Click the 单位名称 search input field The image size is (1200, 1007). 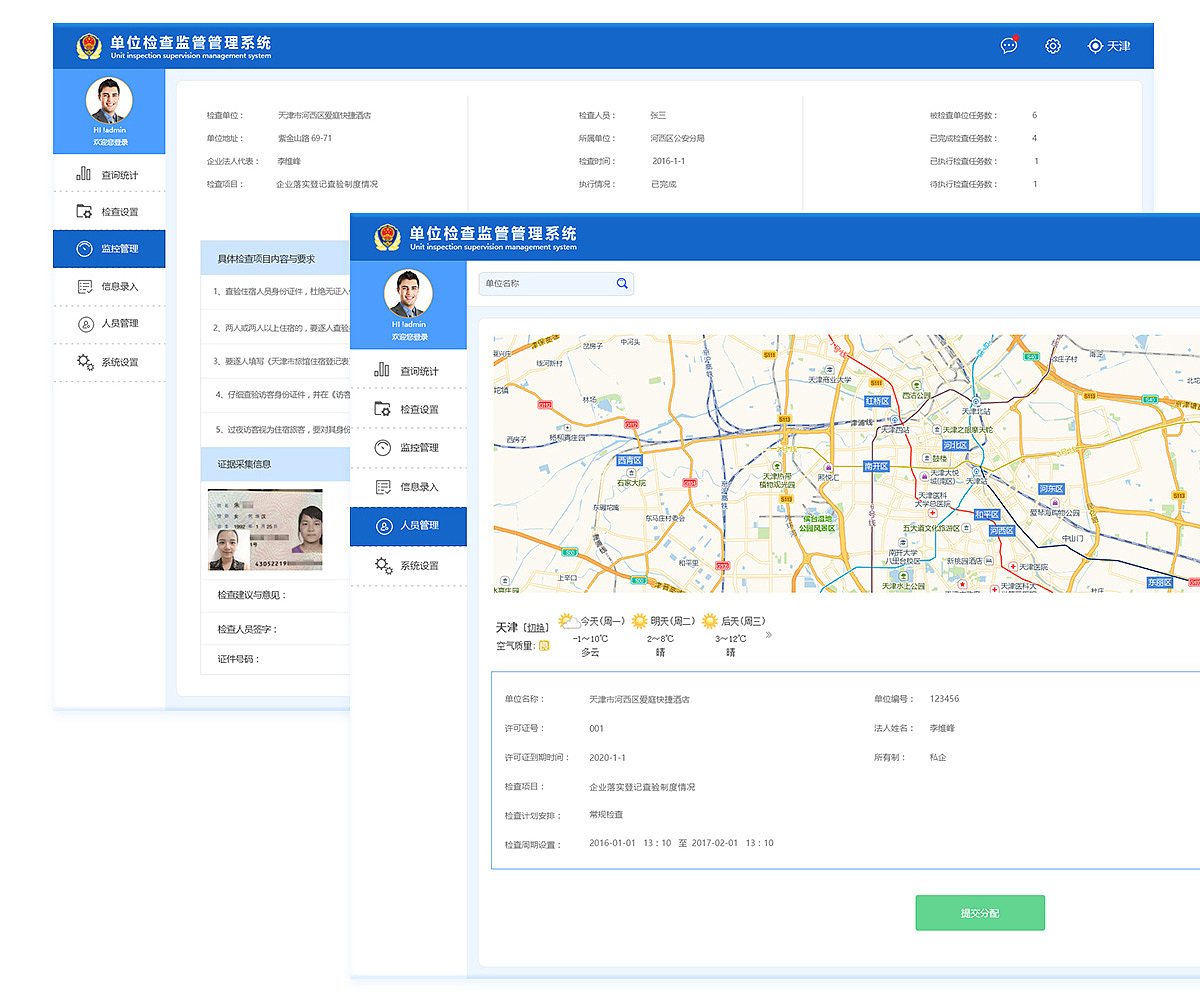pos(556,284)
